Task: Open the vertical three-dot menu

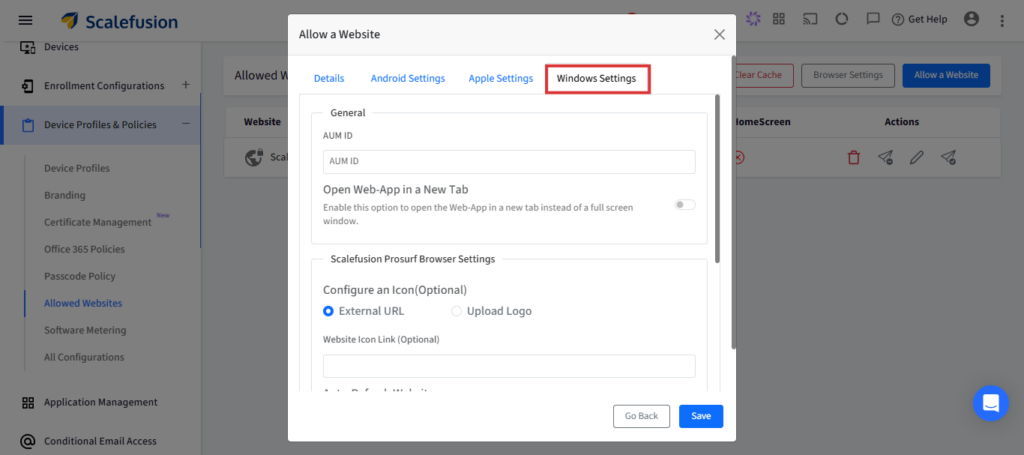Action: pos(1002,21)
